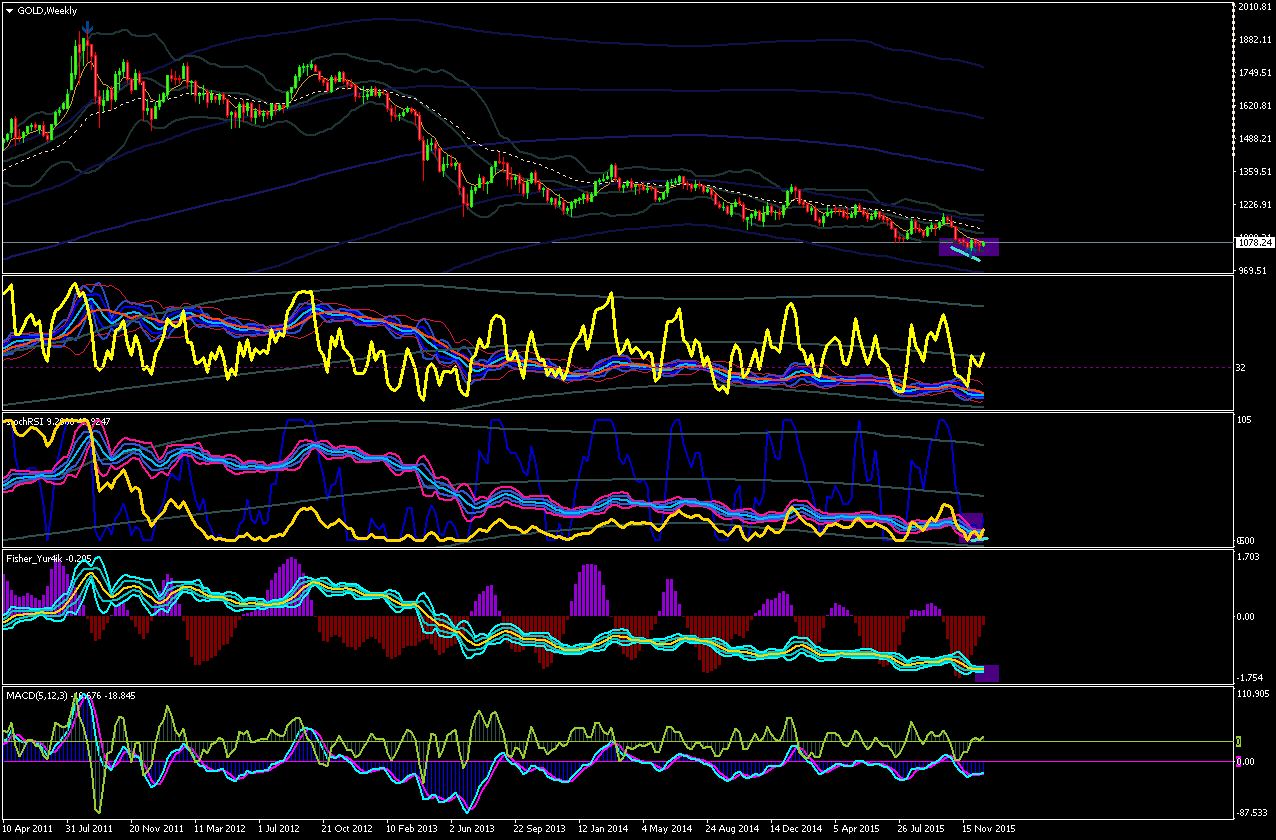Click the green level marker on the MACD scale

click(1239, 741)
